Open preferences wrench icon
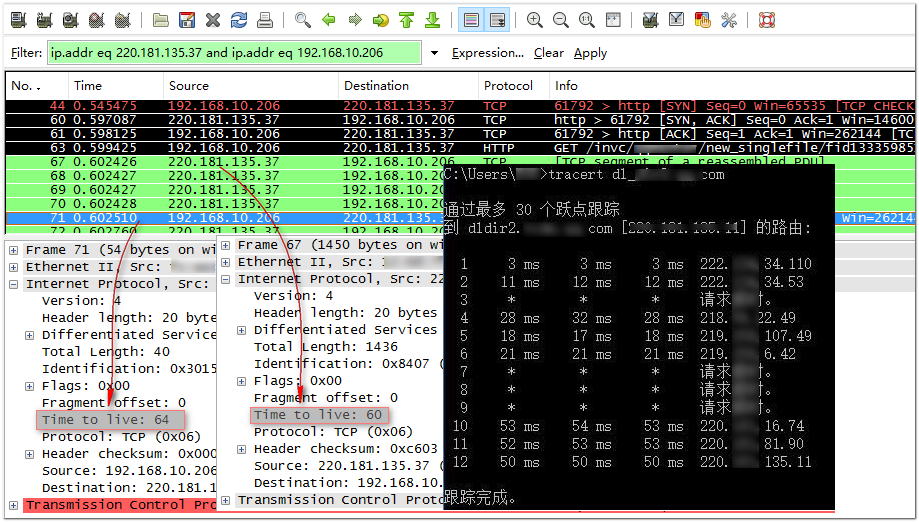 point(729,21)
